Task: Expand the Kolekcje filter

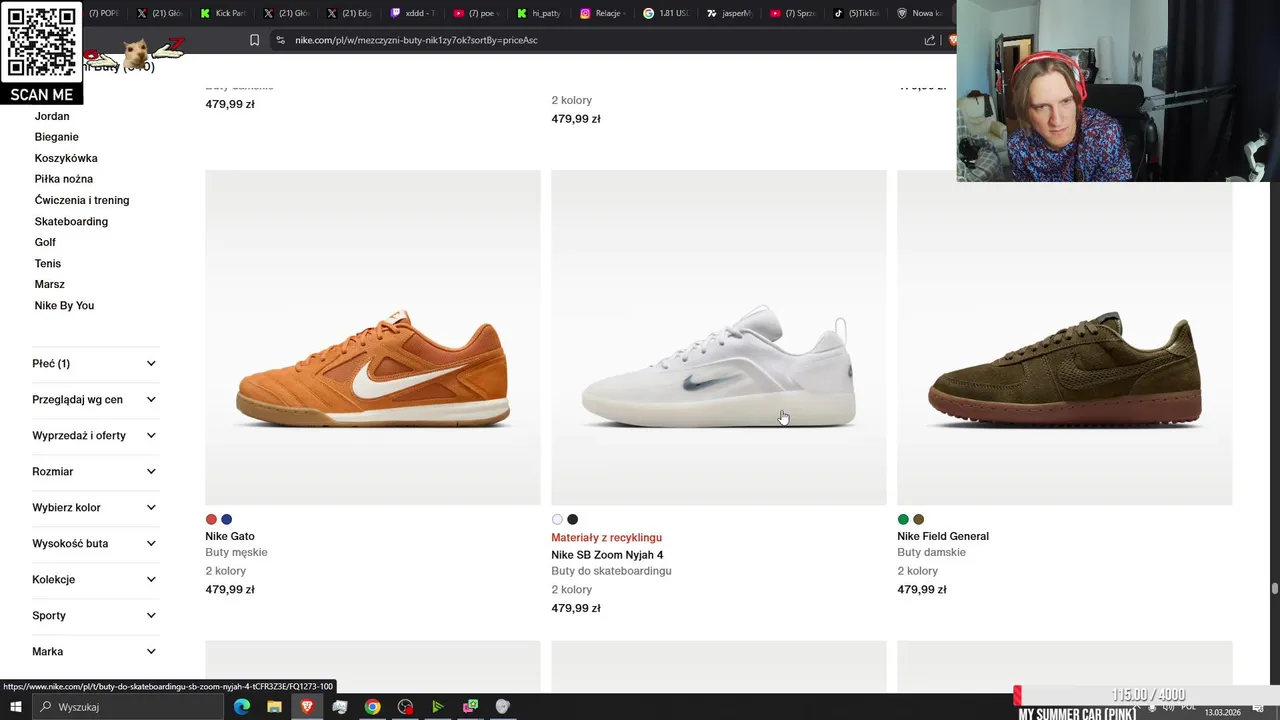Action: 95,580
